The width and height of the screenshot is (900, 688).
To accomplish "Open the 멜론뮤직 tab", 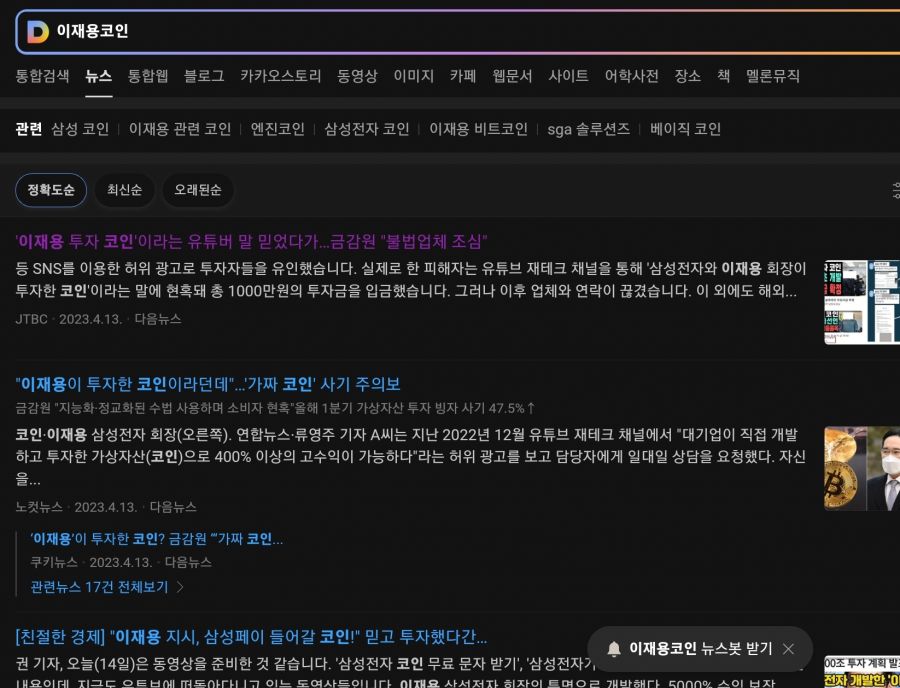I will (x=773, y=76).
